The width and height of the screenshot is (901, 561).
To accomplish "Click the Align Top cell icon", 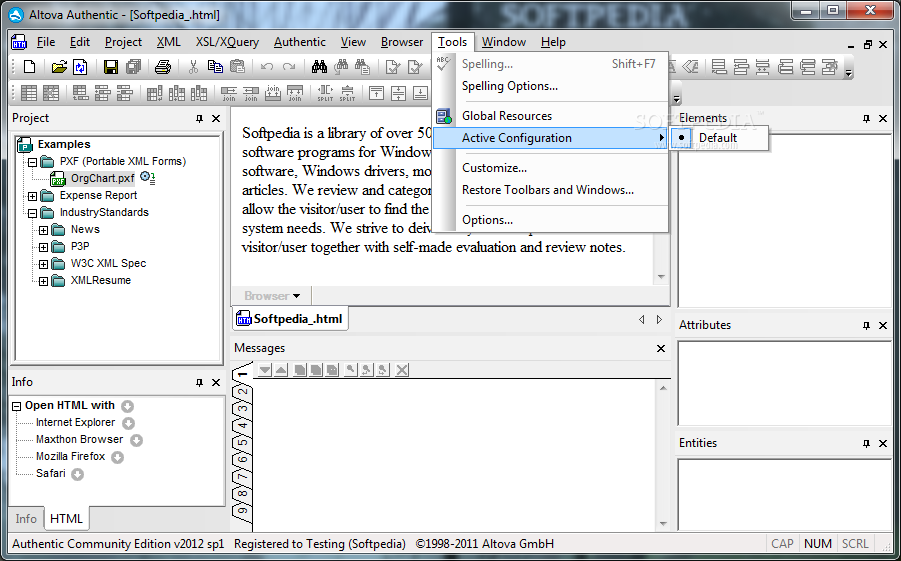I will click(376, 93).
